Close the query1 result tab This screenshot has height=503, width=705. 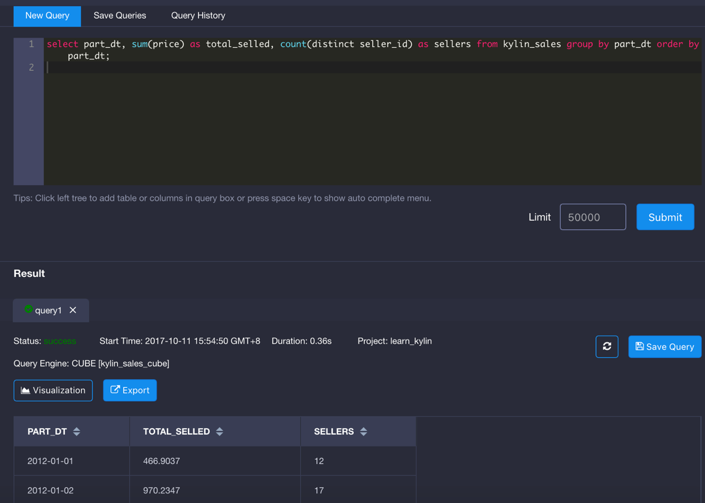pos(73,310)
